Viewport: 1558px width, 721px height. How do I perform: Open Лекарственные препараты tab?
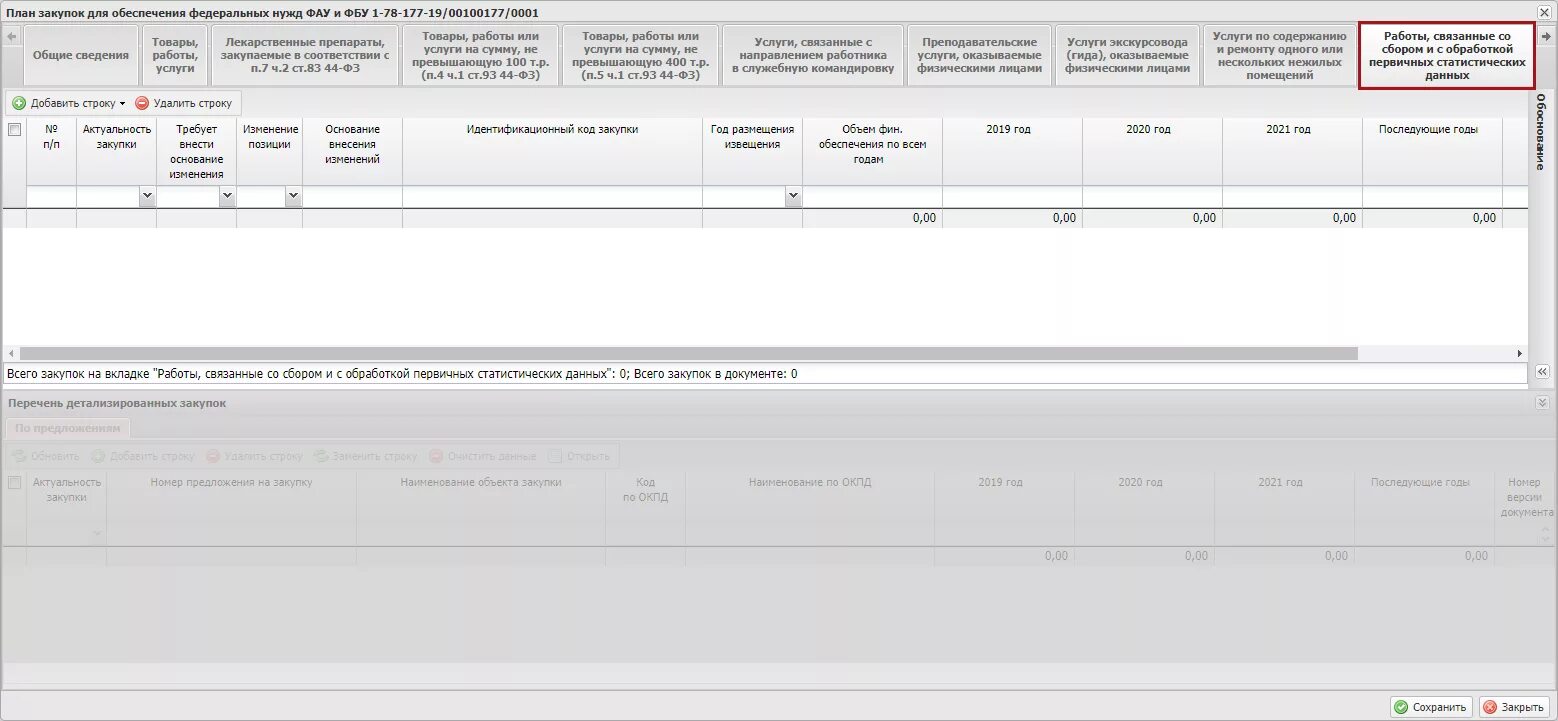pos(304,56)
